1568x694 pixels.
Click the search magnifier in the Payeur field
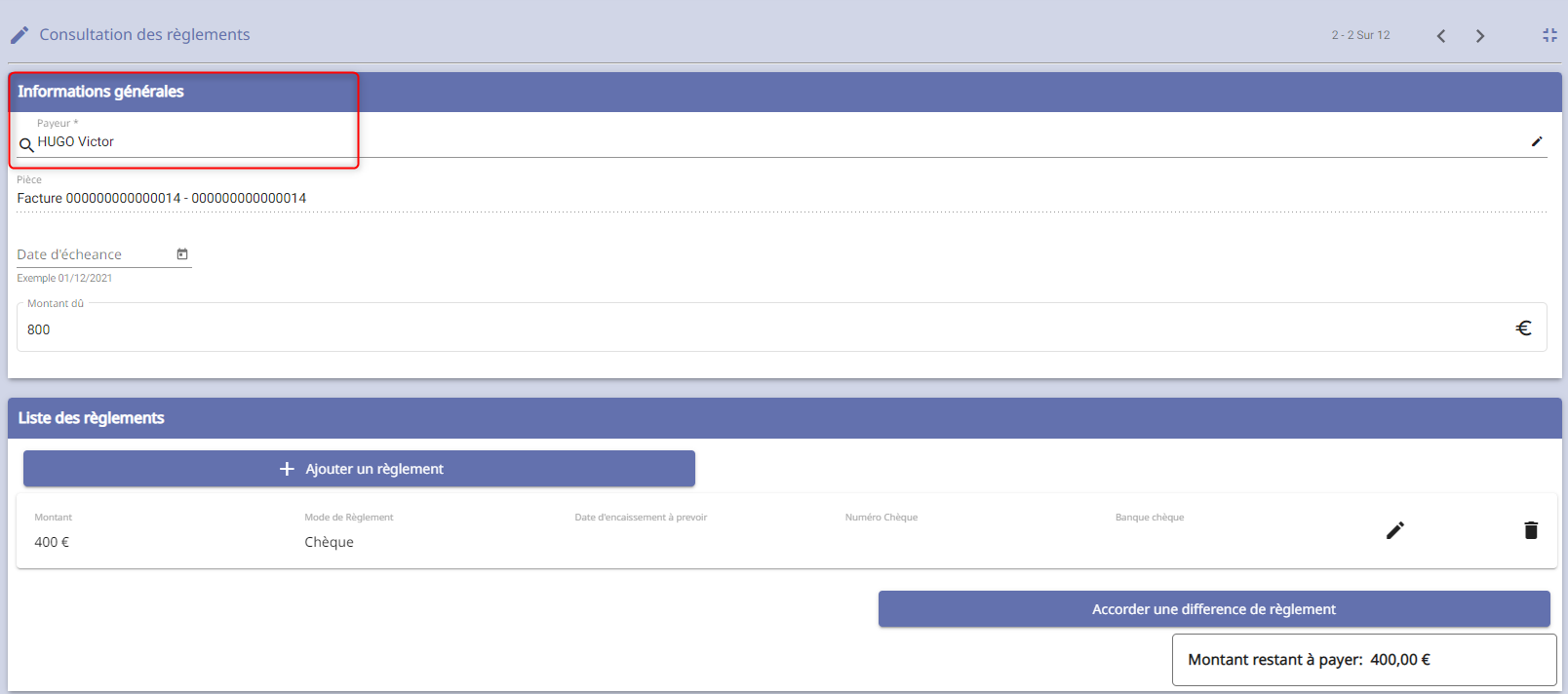tap(26, 144)
